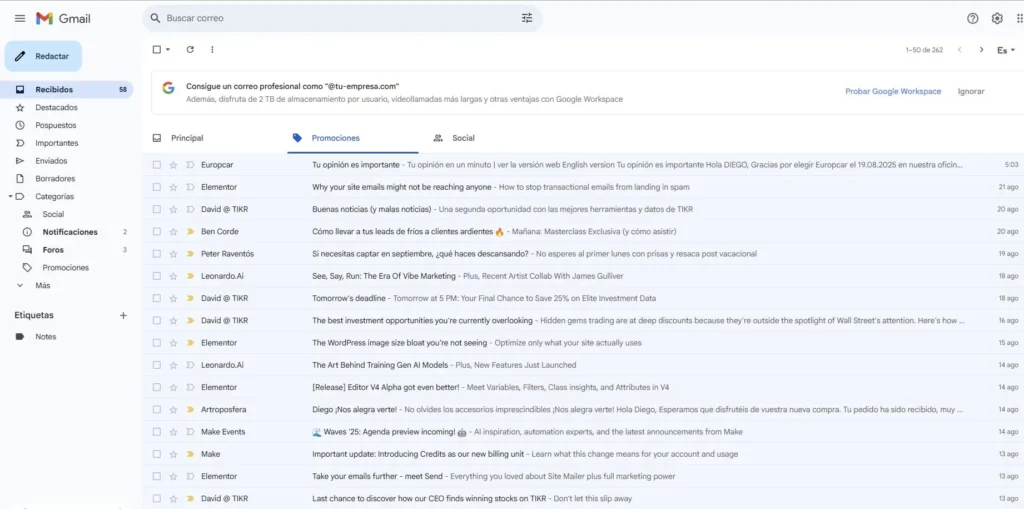Open the select-all dropdown arrow
Image resolution: width=1024 pixels, height=509 pixels.
coord(168,49)
